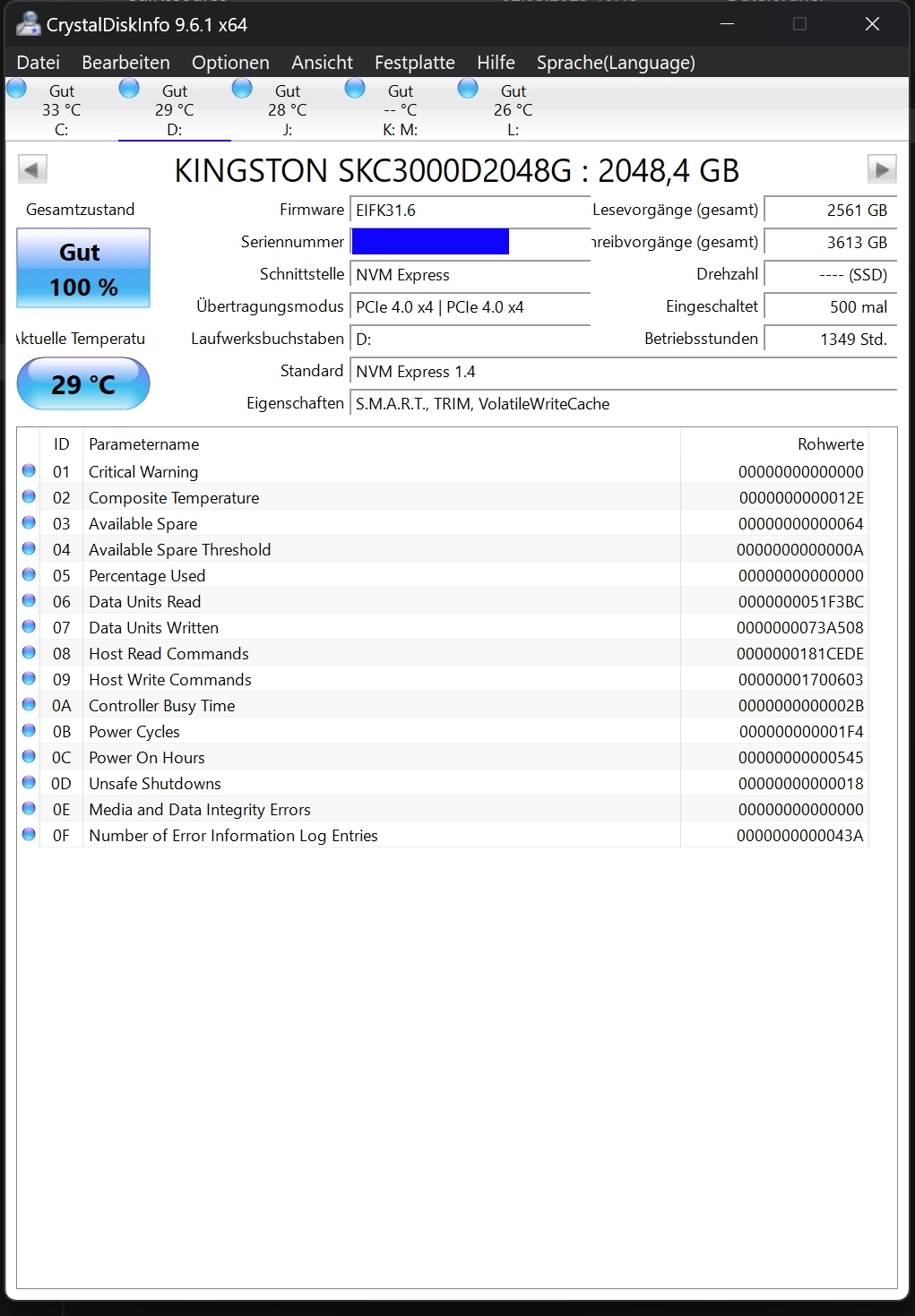Open the Festplatte menu
The height and width of the screenshot is (1316, 915).
pos(415,63)
